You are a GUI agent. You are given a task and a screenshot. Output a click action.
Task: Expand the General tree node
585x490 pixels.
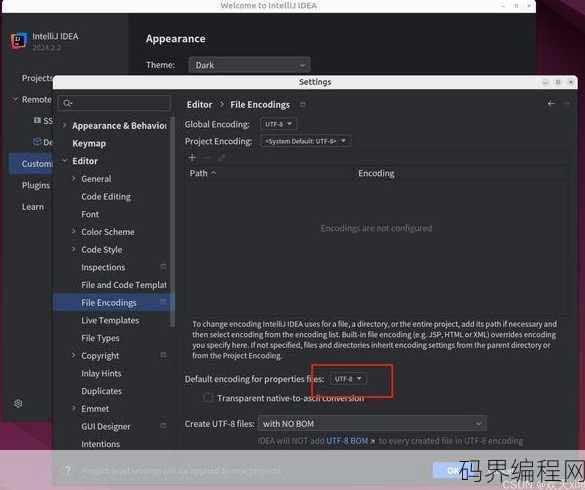[x=74, y=179]
